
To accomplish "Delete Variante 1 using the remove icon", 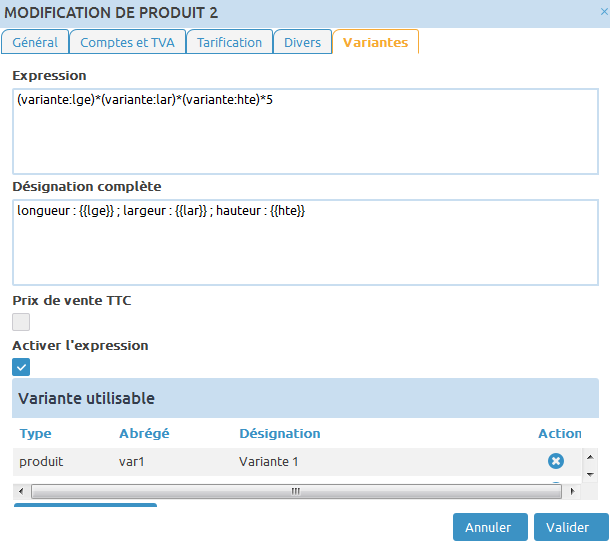I will point(555,461).
